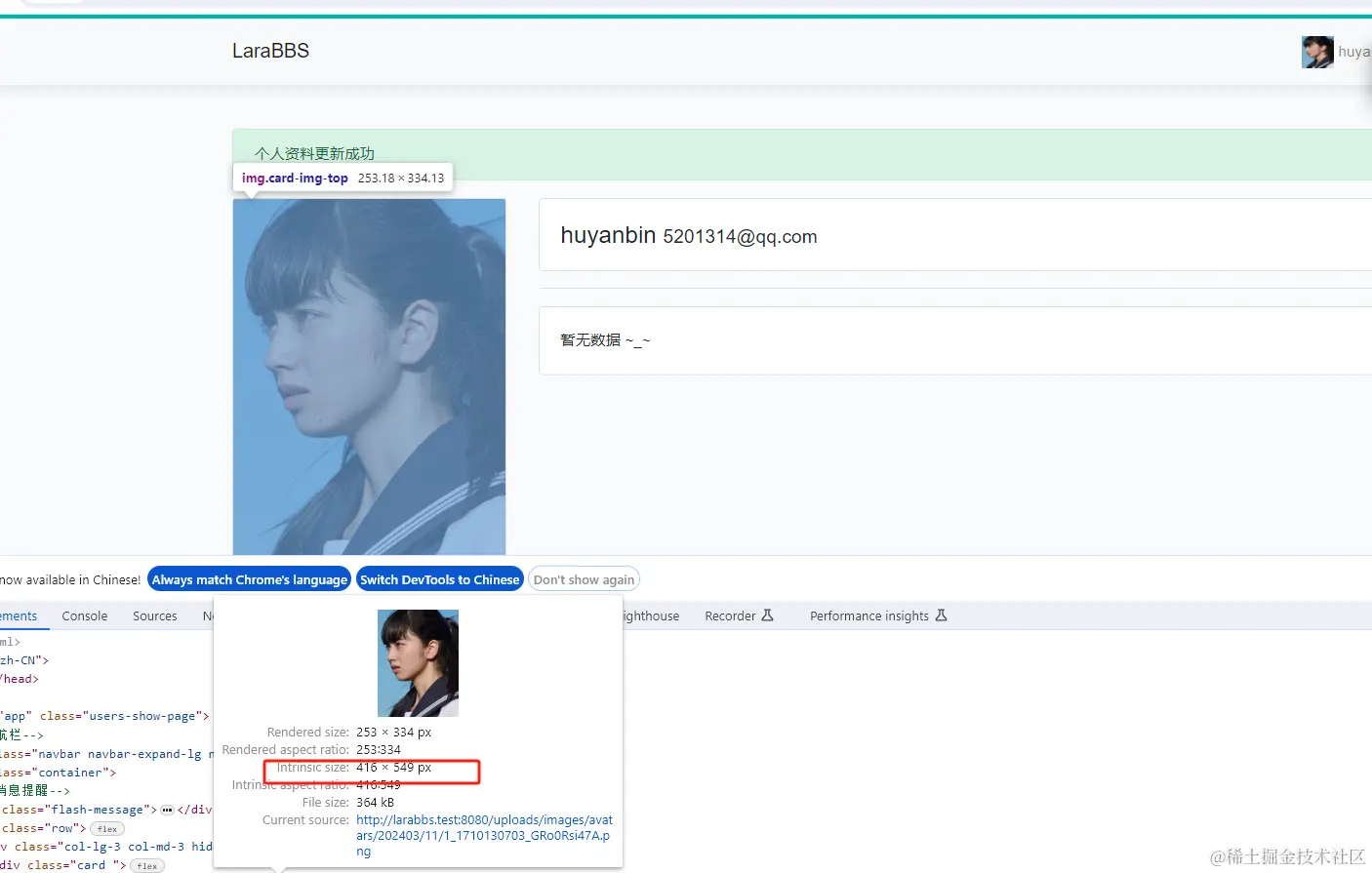Image resolution: width=1372 pixels, height=873 pixels.
Task: Click 'Don't show again' button
Action: point(584,579)
